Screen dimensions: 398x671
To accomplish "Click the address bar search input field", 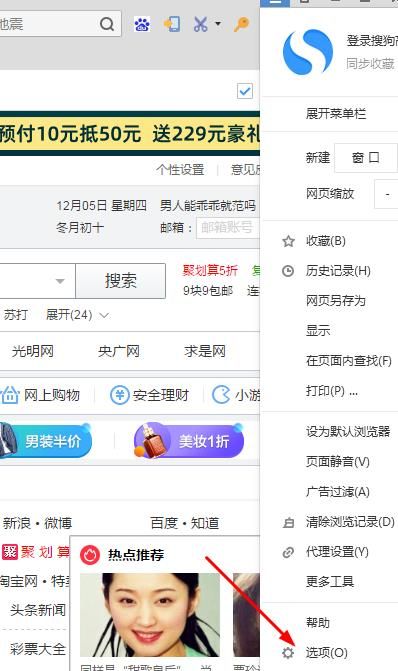I will coord(60,24).
